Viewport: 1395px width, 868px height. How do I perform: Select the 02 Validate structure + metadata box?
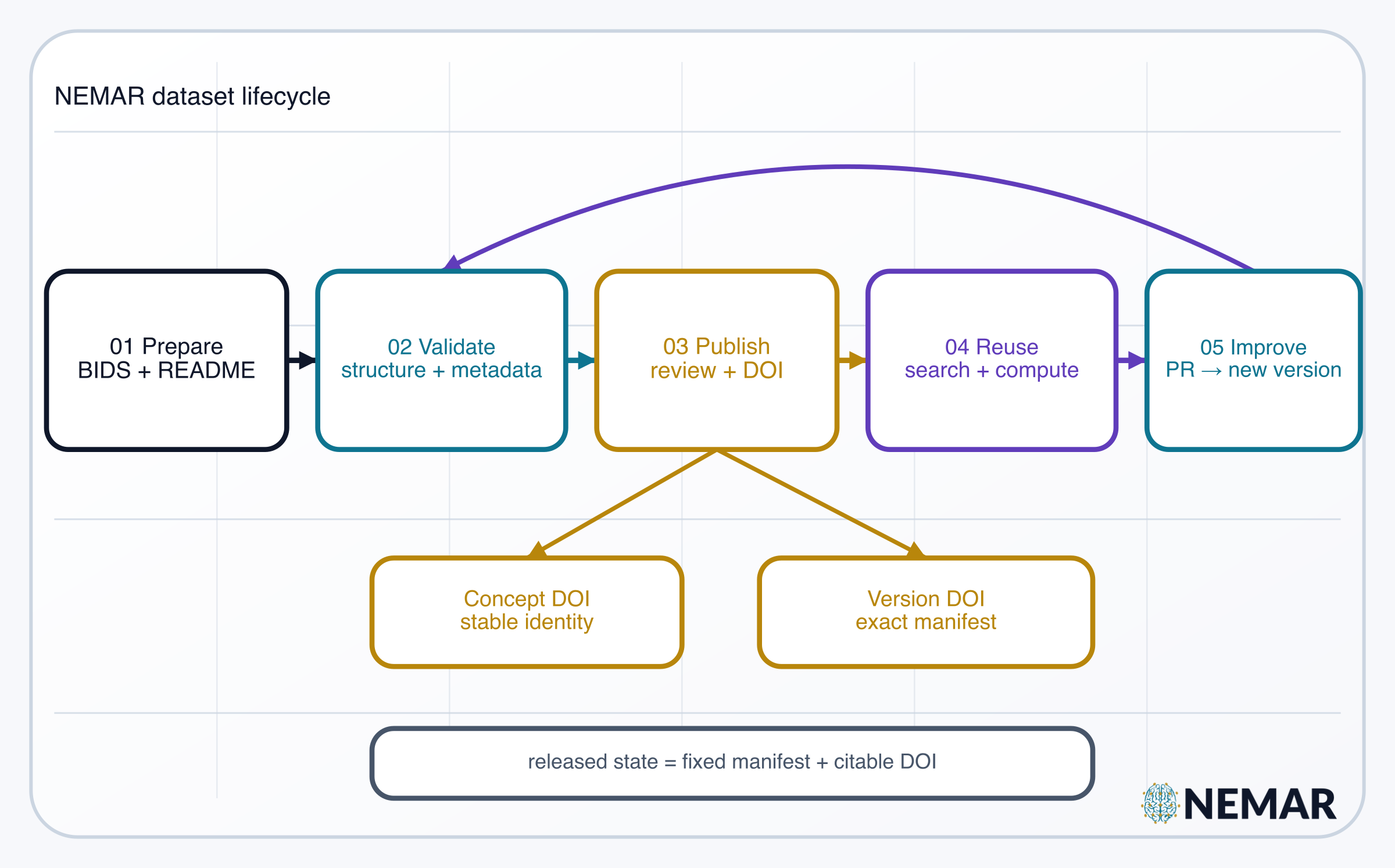[x=442, y=360]
